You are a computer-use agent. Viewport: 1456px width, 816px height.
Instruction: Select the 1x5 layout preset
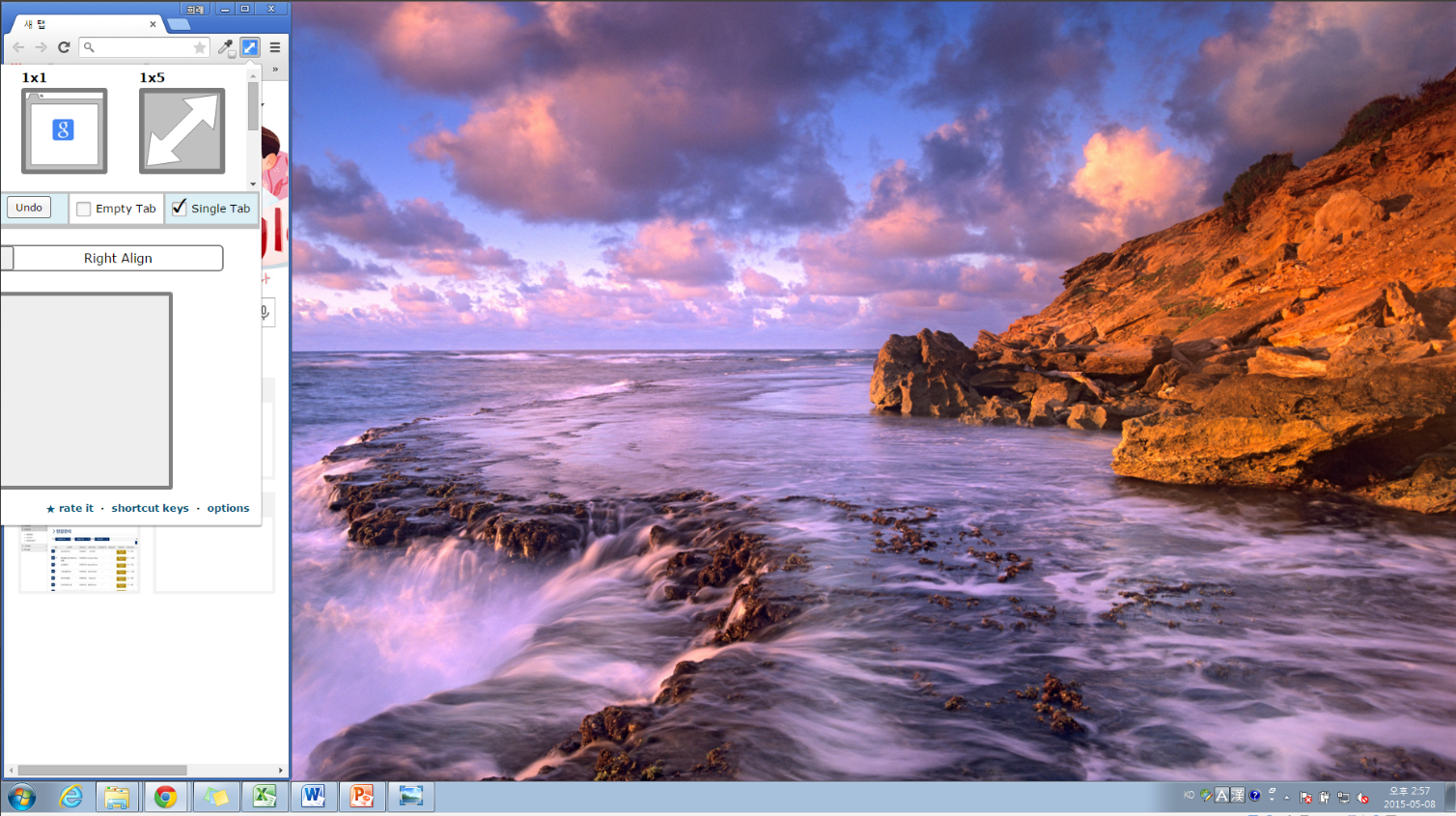coord(182,131)
